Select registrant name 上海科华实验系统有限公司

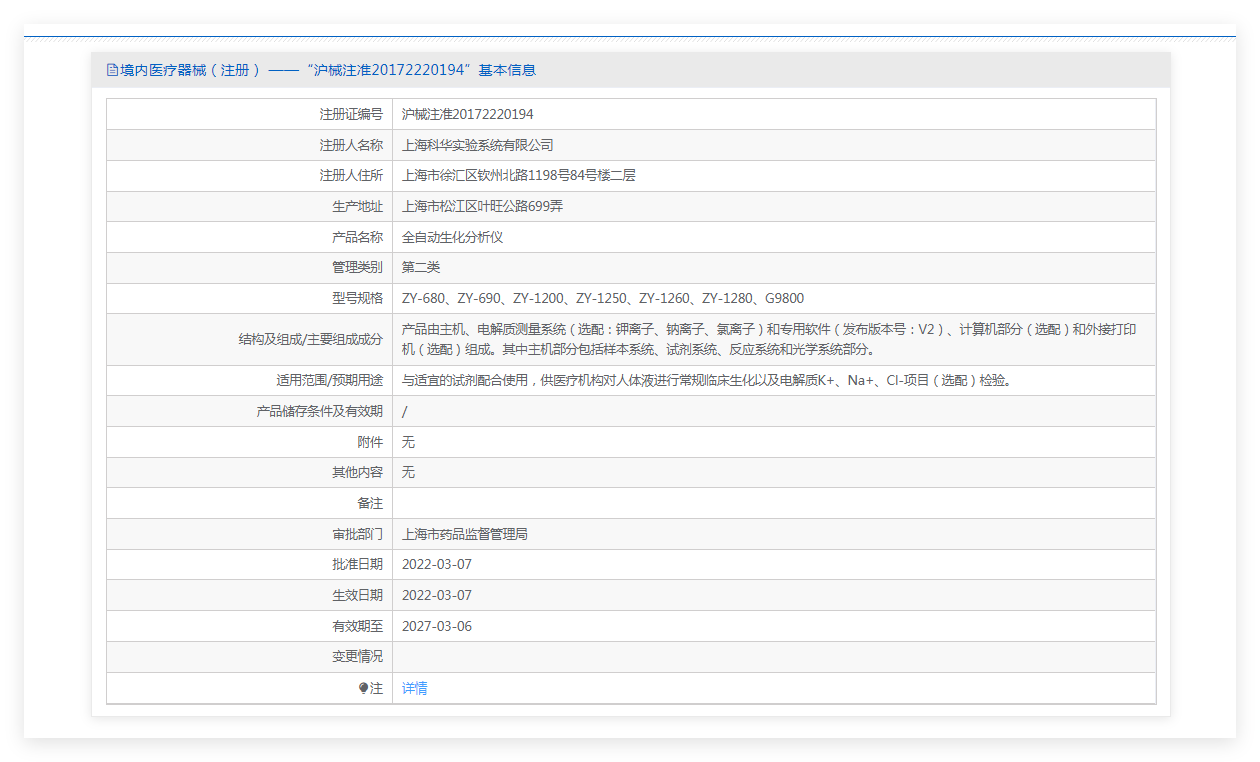pos(477,145)
